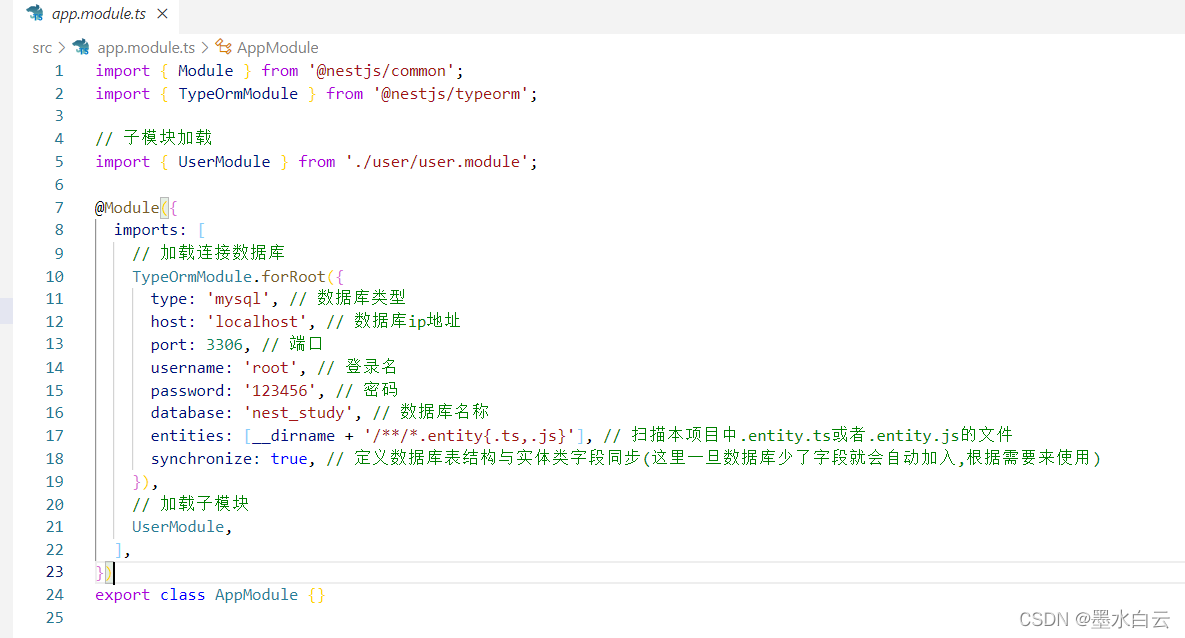The height and width of the screenshot is (638, 1185).
Task: Click the breadcrumb NestJS file icon
Action: pyautogui.click(x=81, y=47)
